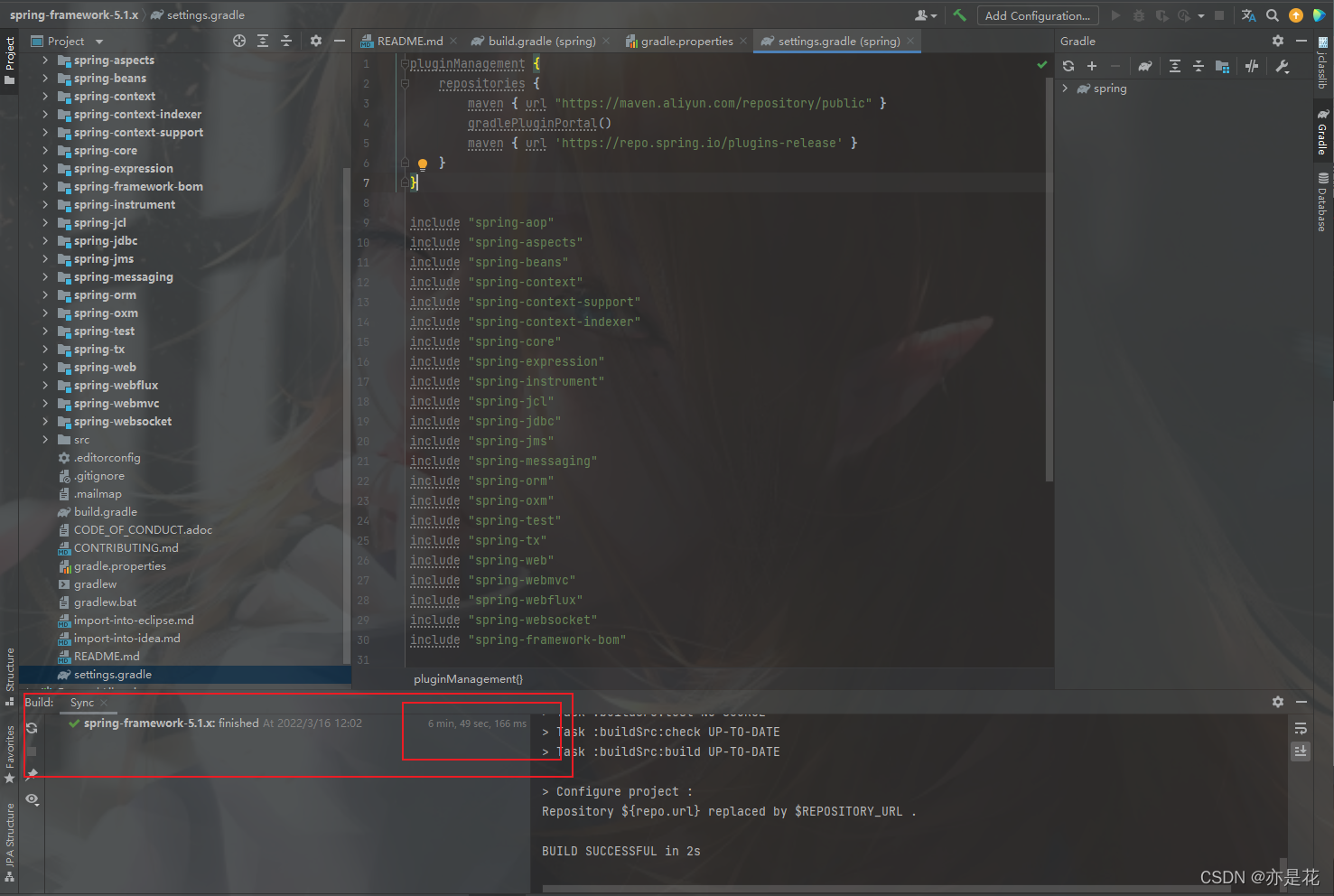Image resolution: width=1334 pixels, height=896 pixels.
Task: Hide the Project tool window
Action: pos(340,41)
